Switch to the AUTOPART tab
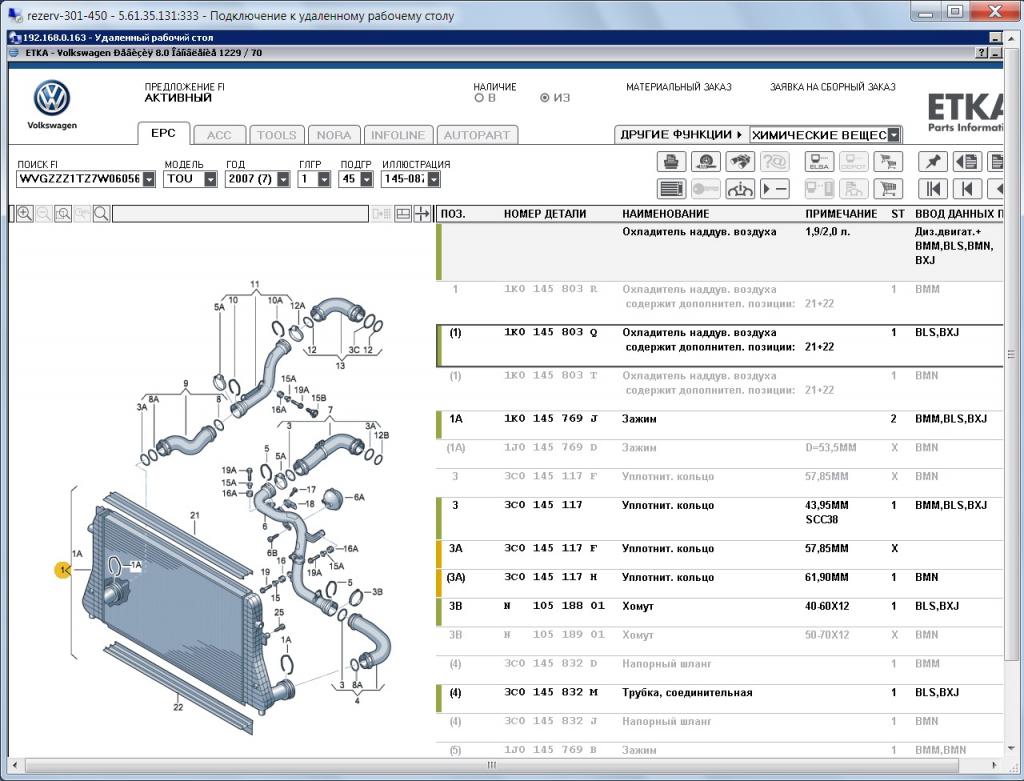The width and height of the screenshot is (1024, 781). [x=477, y=135]
